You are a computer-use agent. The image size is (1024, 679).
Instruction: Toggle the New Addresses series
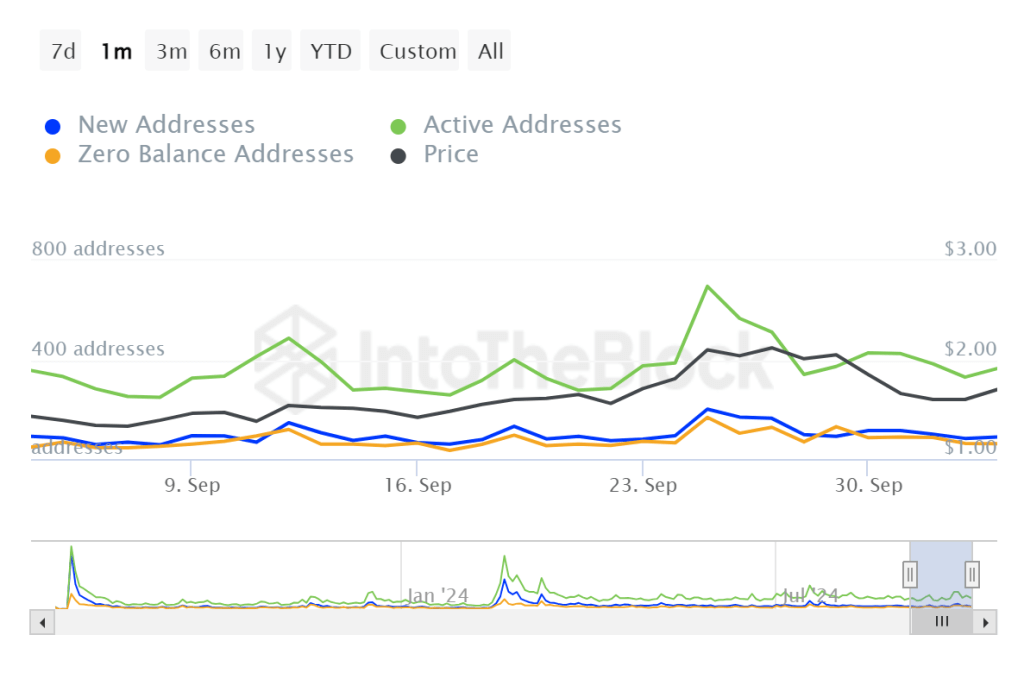[x=166, y=125]
